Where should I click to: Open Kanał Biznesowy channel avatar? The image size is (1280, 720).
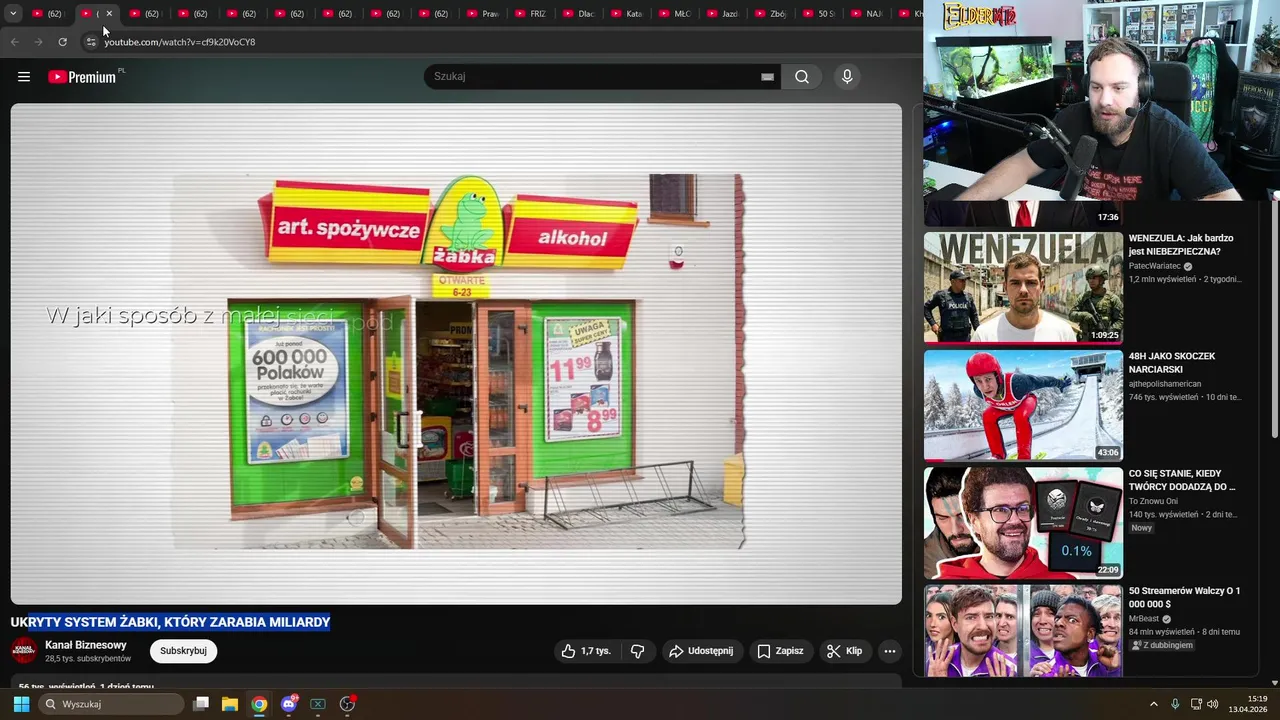tap(24, 651)
